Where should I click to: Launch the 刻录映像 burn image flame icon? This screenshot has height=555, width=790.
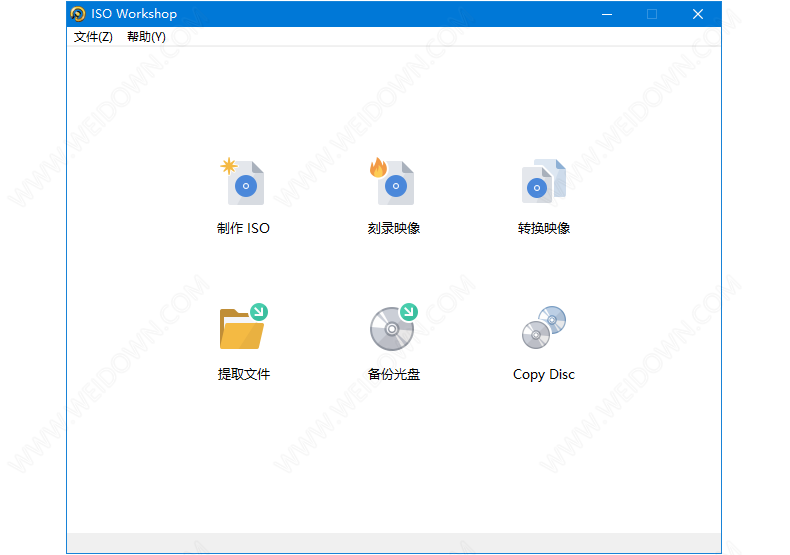coord(392,182)
